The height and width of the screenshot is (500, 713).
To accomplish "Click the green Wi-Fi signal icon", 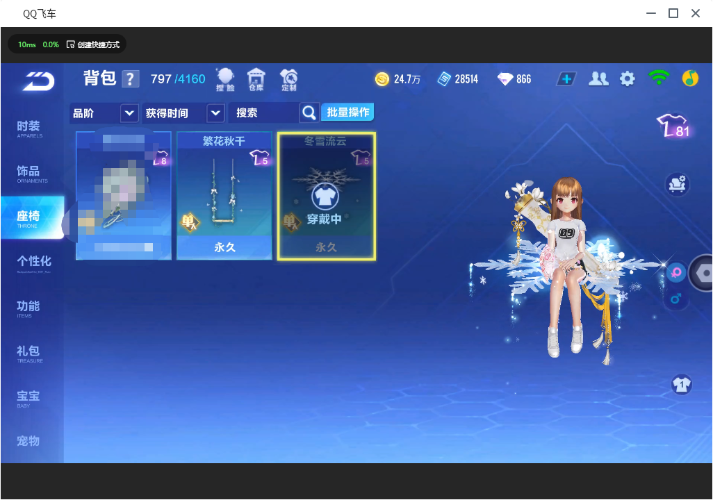I will 659,78.
